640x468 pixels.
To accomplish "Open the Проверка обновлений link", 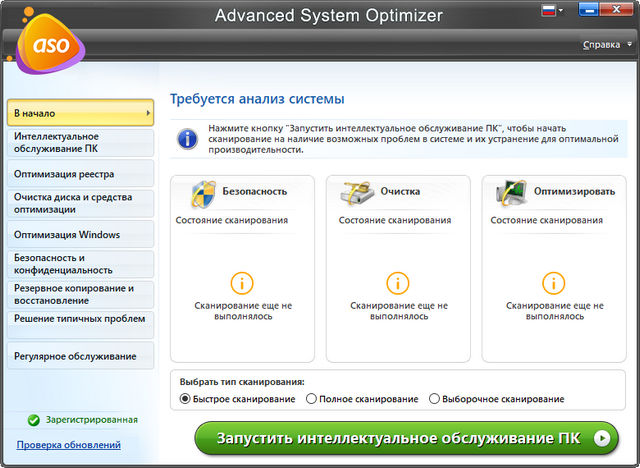I will [x=69, y=445].
